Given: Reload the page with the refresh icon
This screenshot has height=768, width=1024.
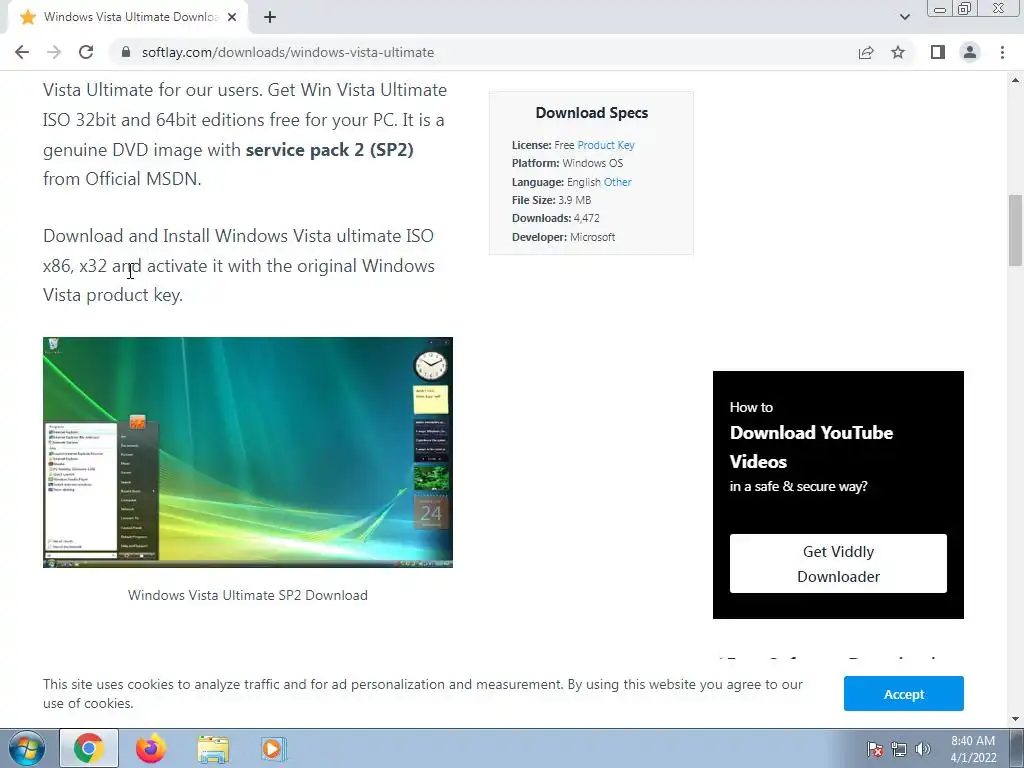Looking at the screenshot, I should (x=86, y=52).
